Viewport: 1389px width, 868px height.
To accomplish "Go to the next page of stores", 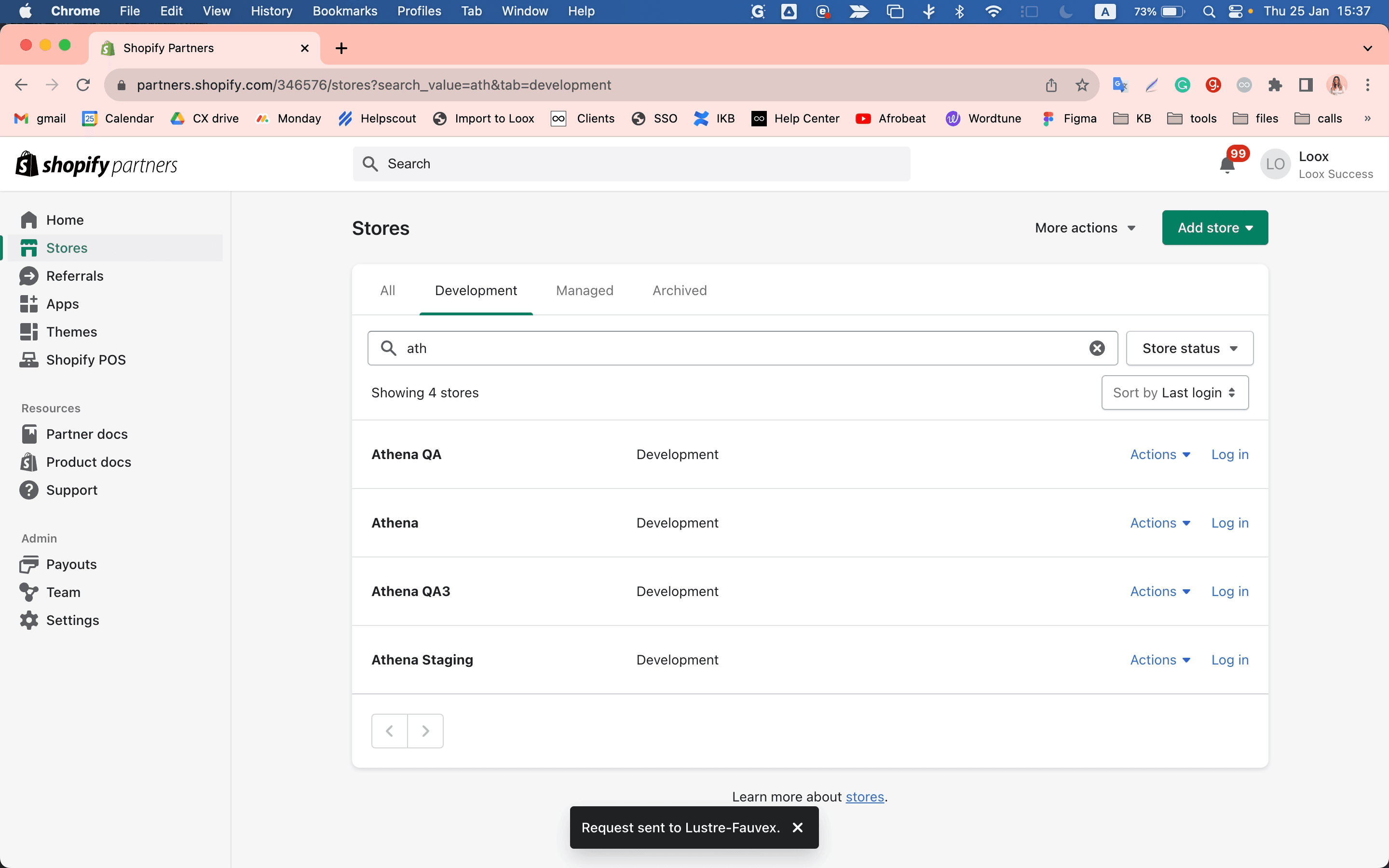I will (425, 731).
